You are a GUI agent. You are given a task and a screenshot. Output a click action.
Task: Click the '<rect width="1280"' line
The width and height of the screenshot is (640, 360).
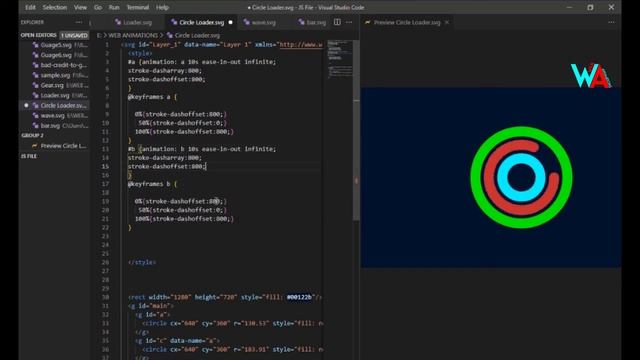(x=225, y=297)
